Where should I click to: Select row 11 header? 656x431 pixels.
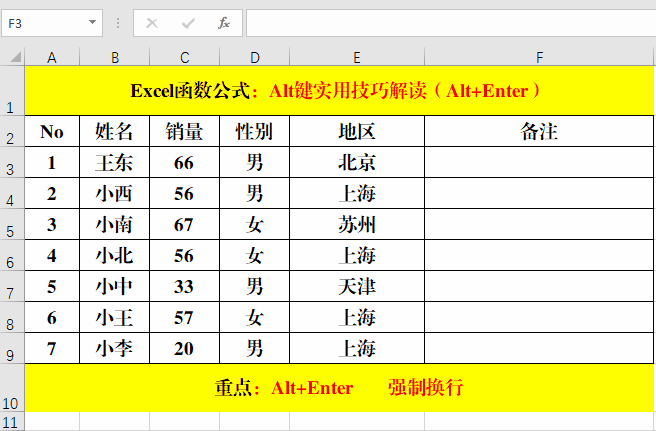coord(12,422)
